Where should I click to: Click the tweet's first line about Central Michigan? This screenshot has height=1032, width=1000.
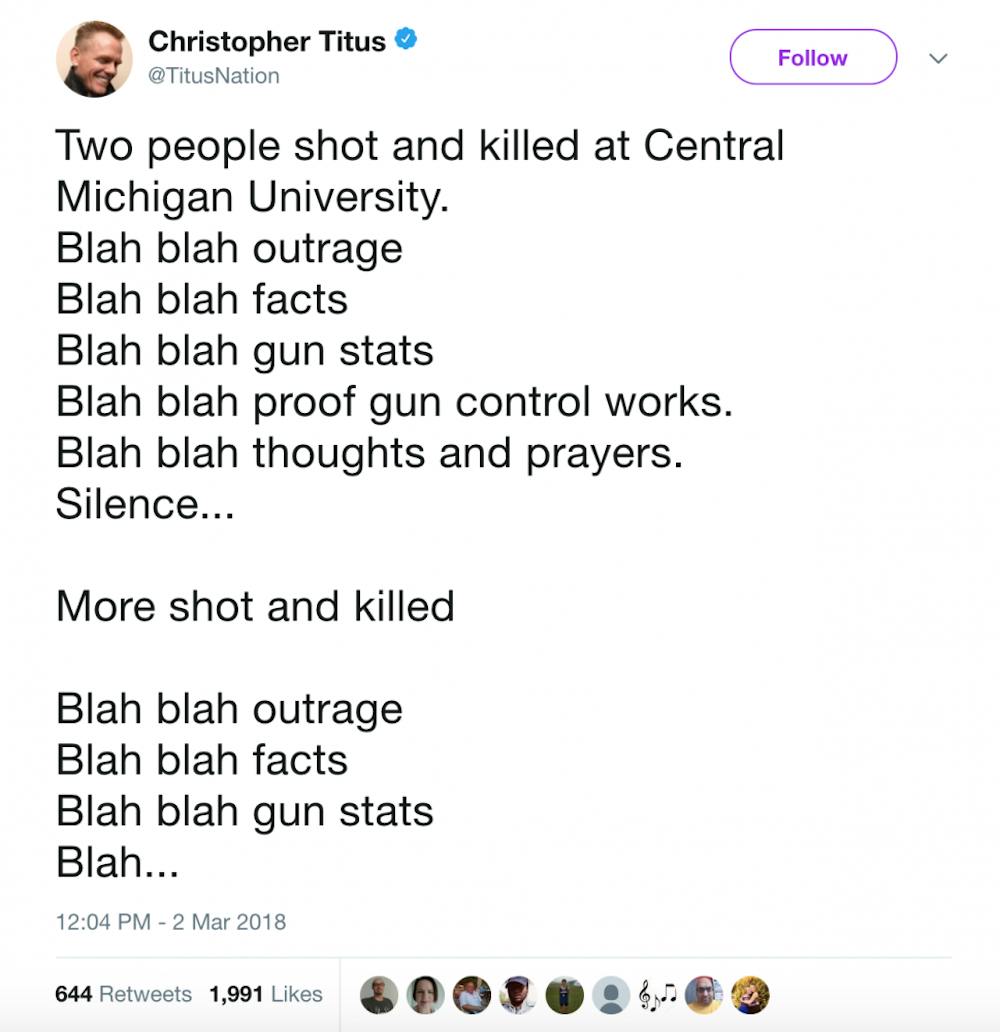click(x=420, y=146)
